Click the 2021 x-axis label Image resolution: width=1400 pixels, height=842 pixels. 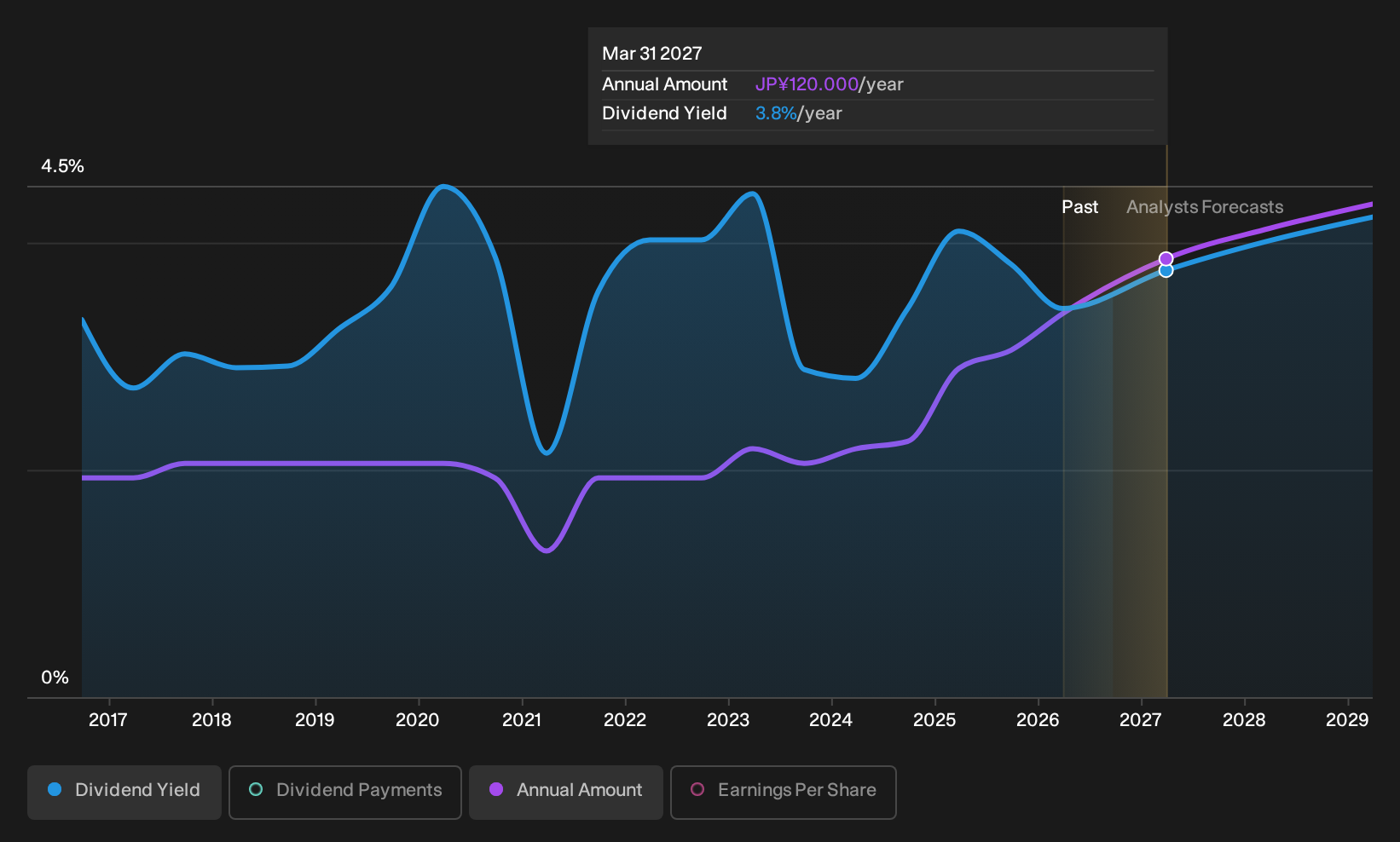click(522, 720)
